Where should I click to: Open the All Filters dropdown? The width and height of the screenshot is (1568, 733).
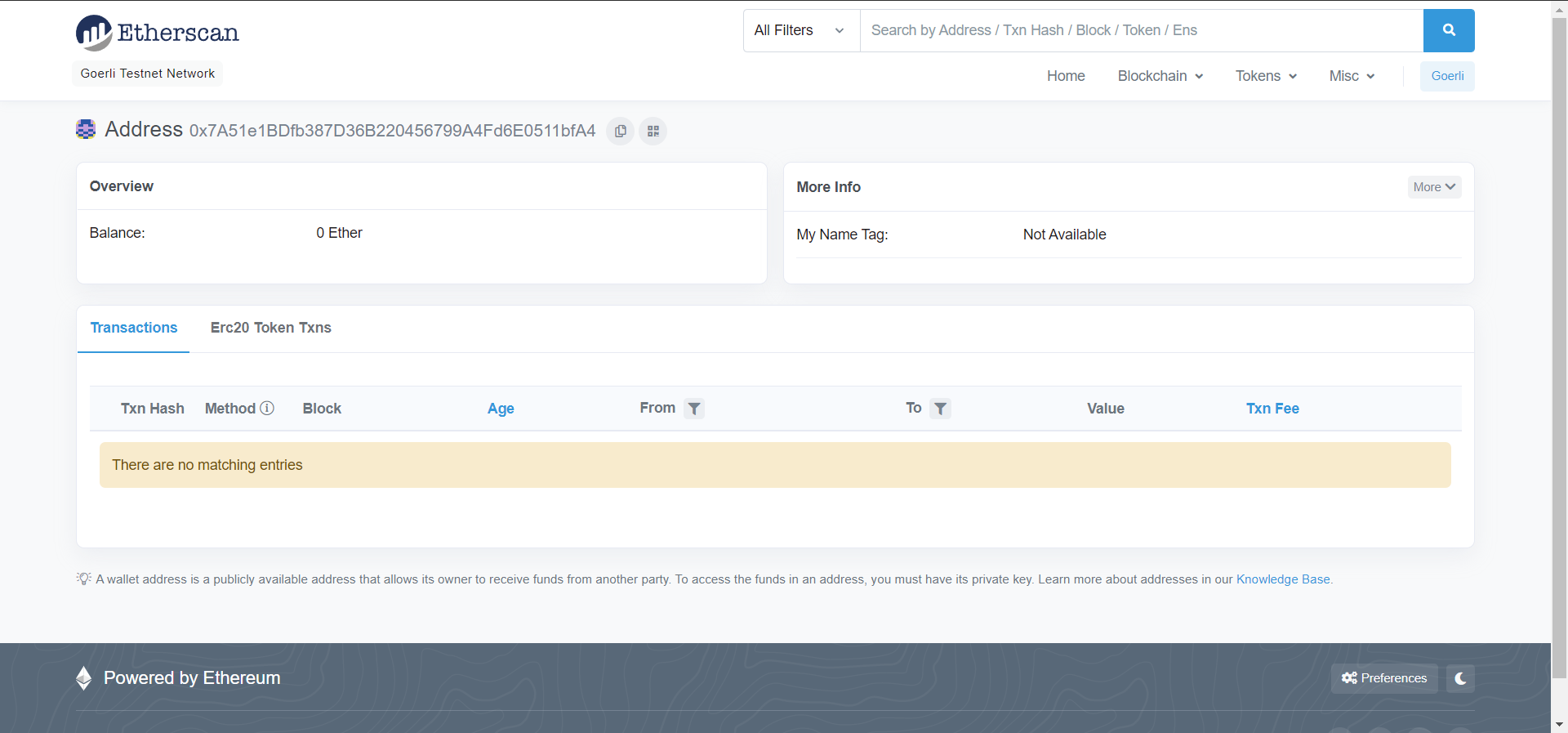coord(801,30)
